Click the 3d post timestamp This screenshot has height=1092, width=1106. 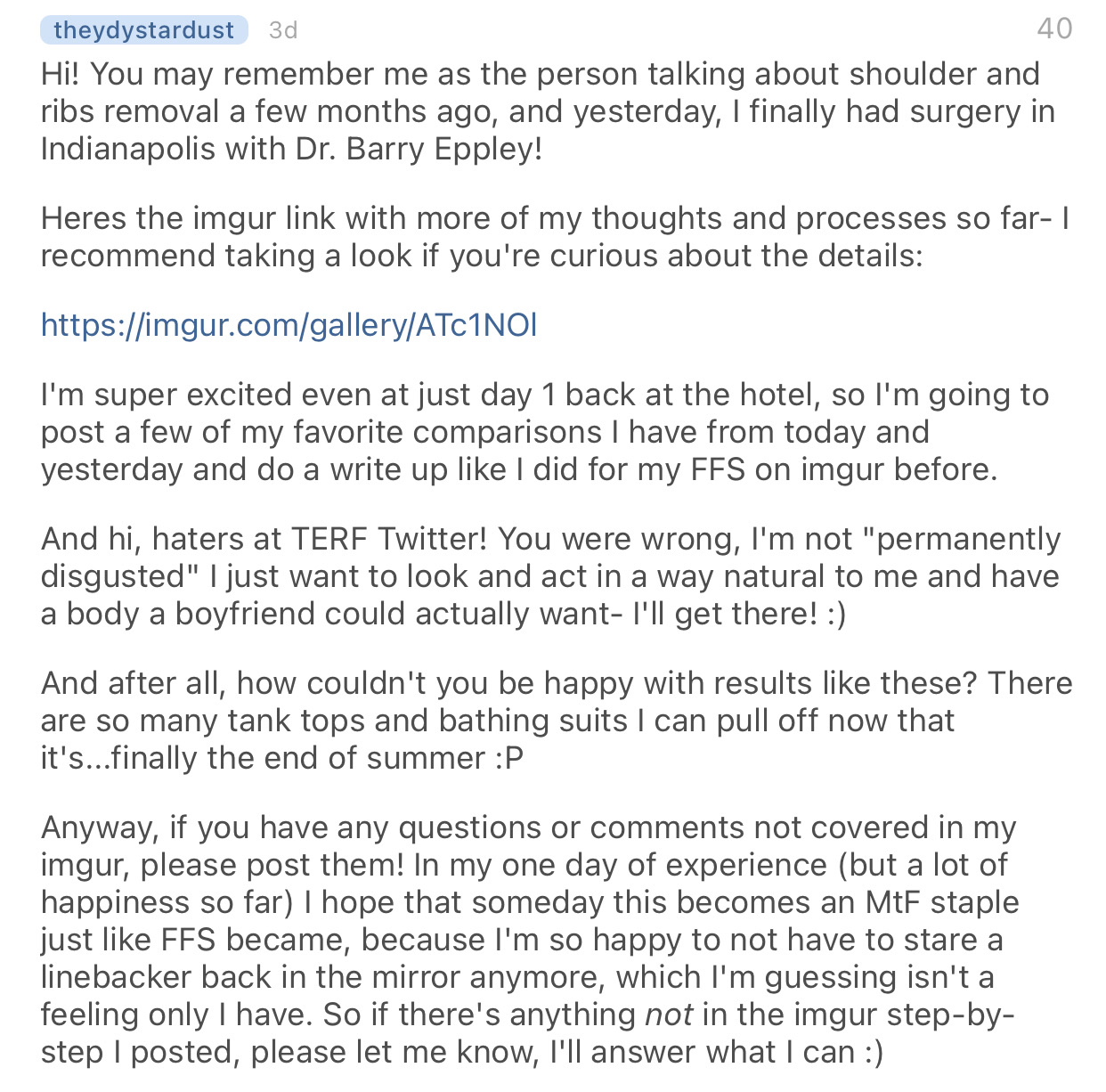[283, 30]
